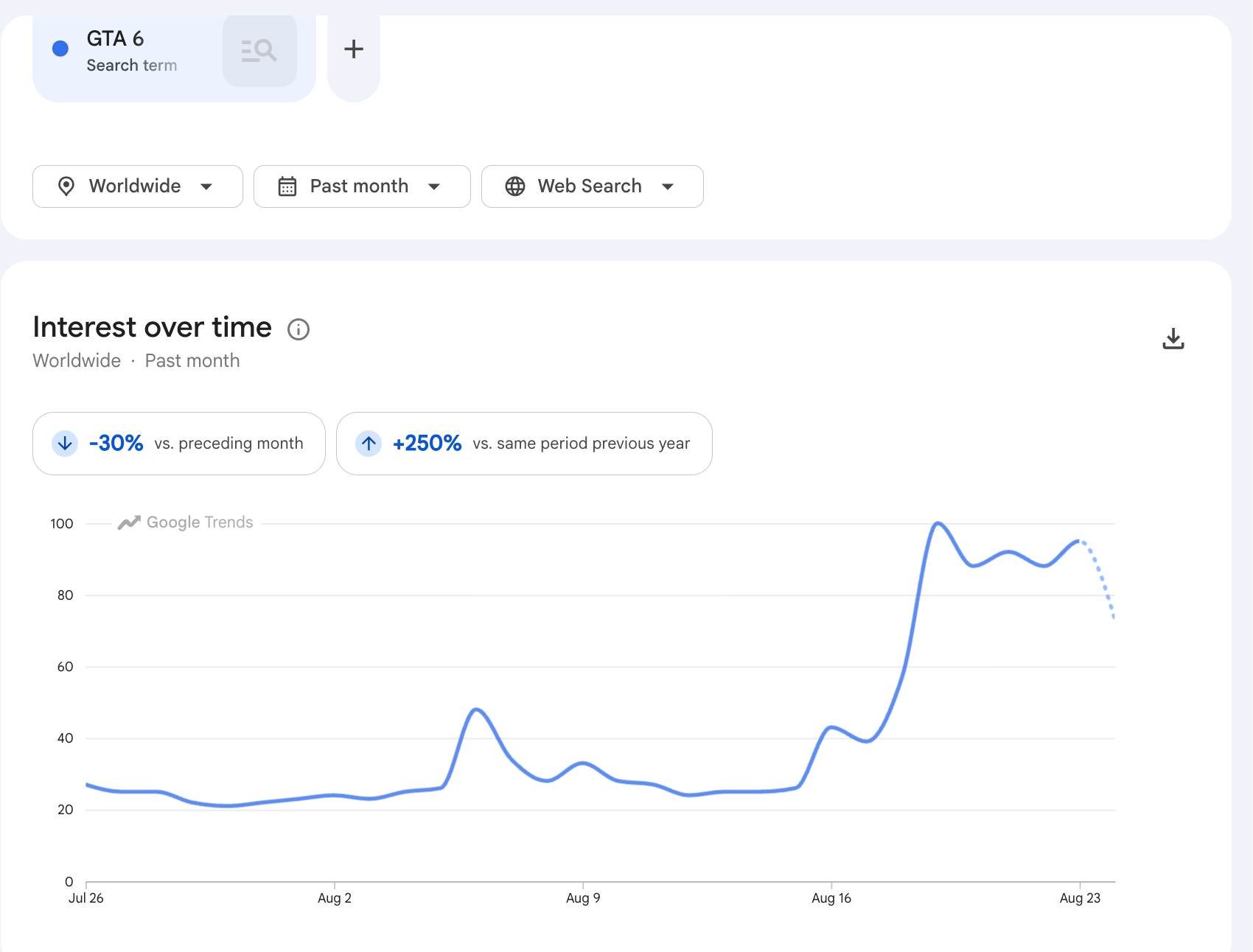Image resolution: width=1253 pixels, height=952 pixels.
Task: Click the chart peak near Aug 19
Action: [937, 524]
